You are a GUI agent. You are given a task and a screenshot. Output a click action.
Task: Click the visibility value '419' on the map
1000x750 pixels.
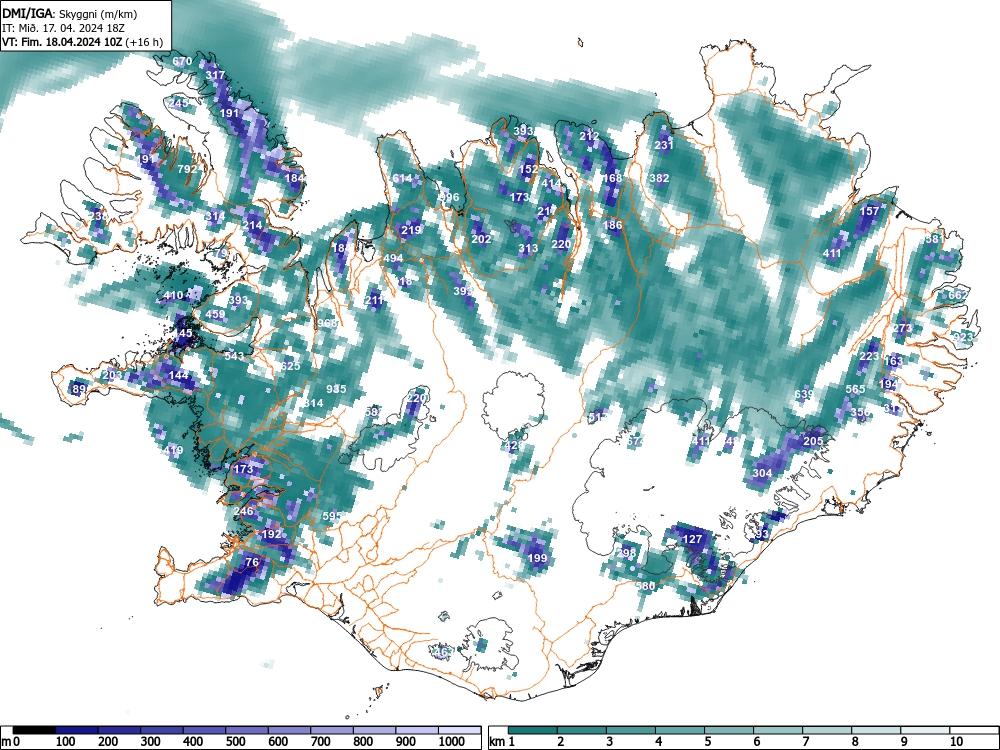pos(173,451)
